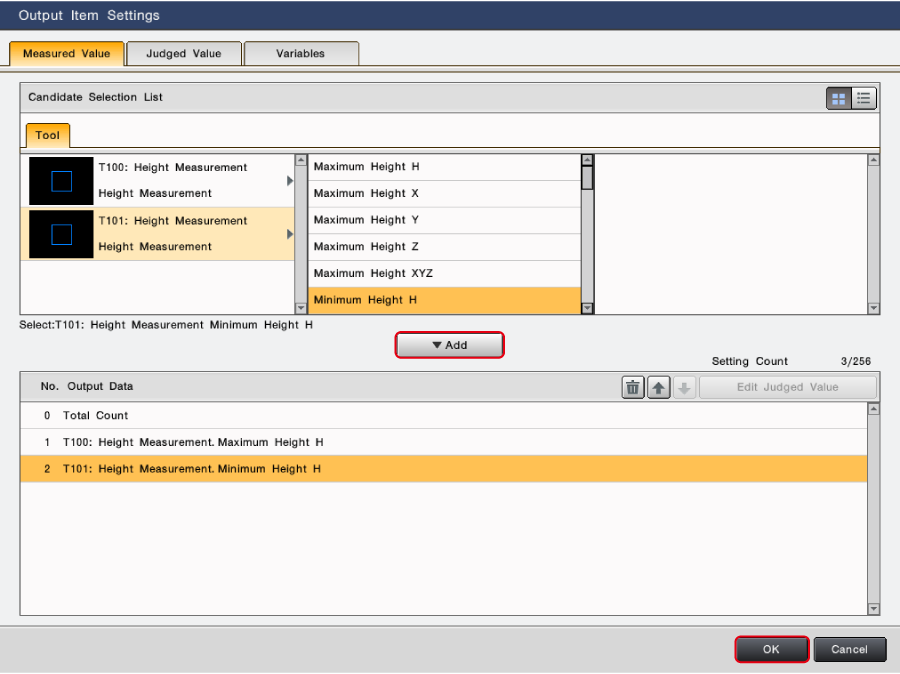
Task: Open the Variables tab
Action: click(x=301, y=54)
